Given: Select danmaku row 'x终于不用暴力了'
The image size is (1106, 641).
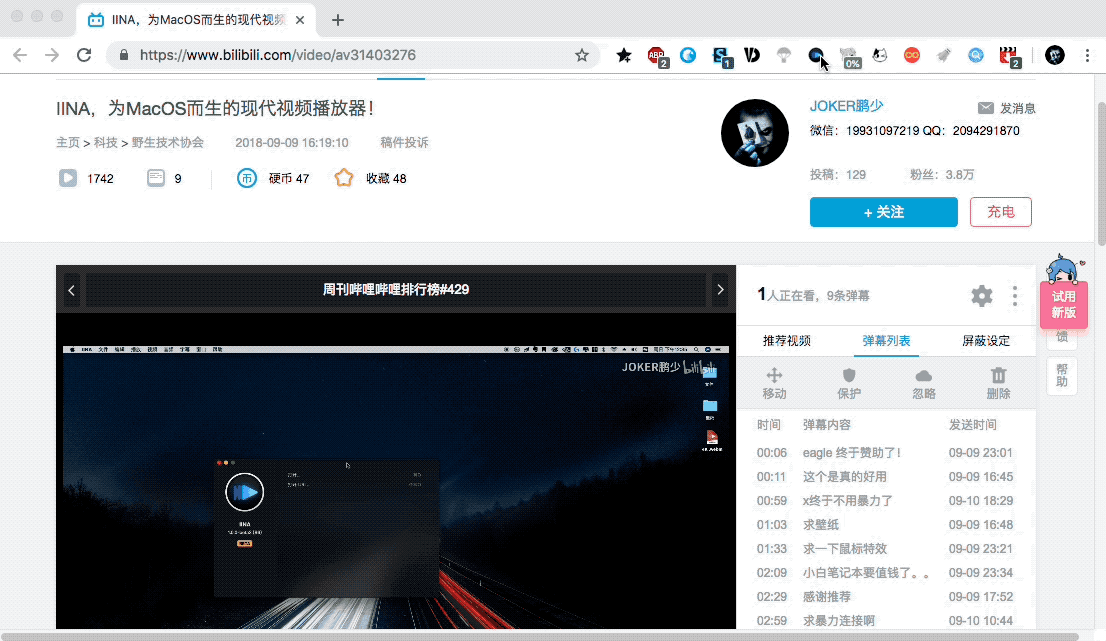Looking at the screenshot, I should click(886, 501).
